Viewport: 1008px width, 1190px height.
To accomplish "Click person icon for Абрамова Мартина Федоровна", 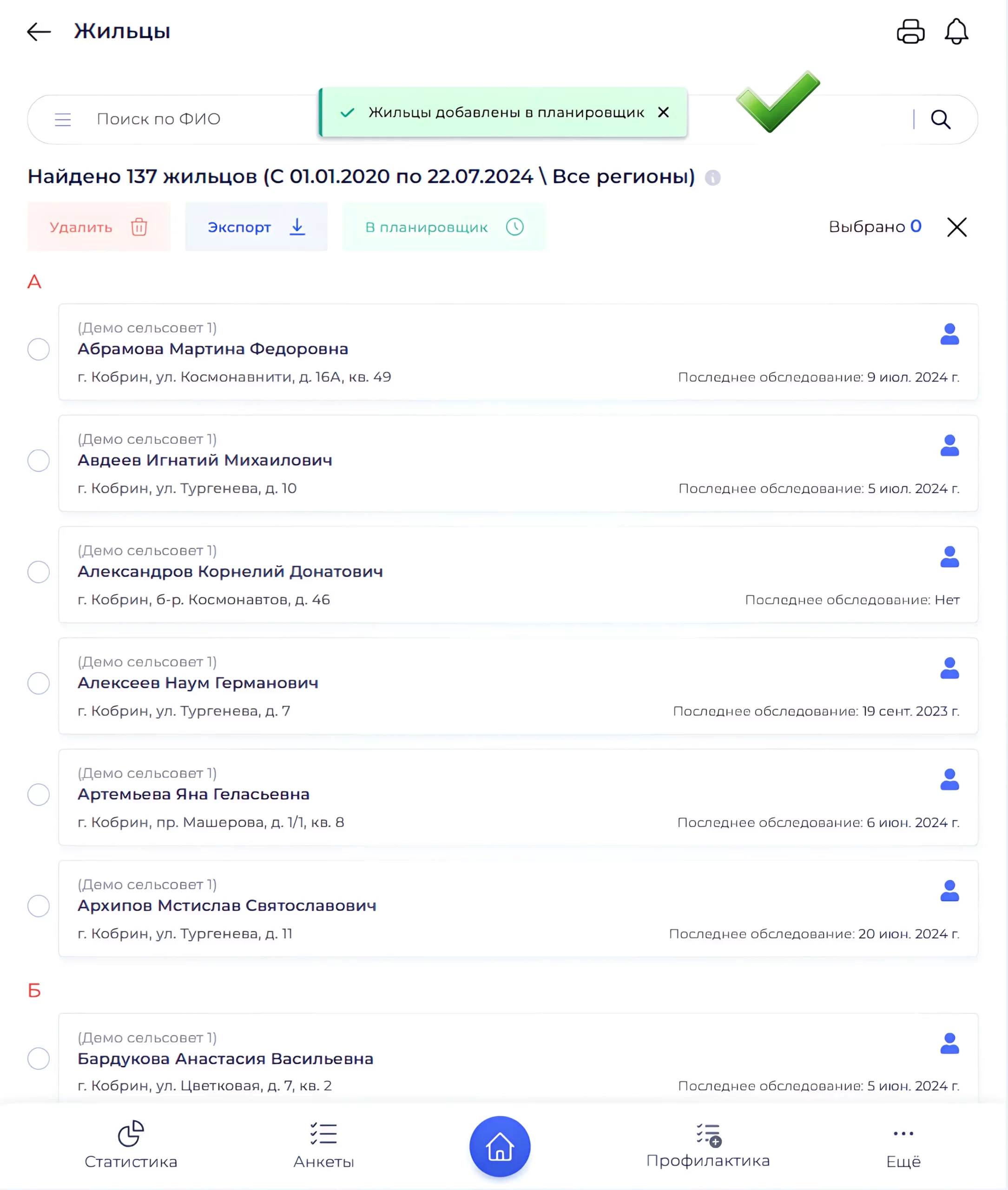I will point(949,334).
